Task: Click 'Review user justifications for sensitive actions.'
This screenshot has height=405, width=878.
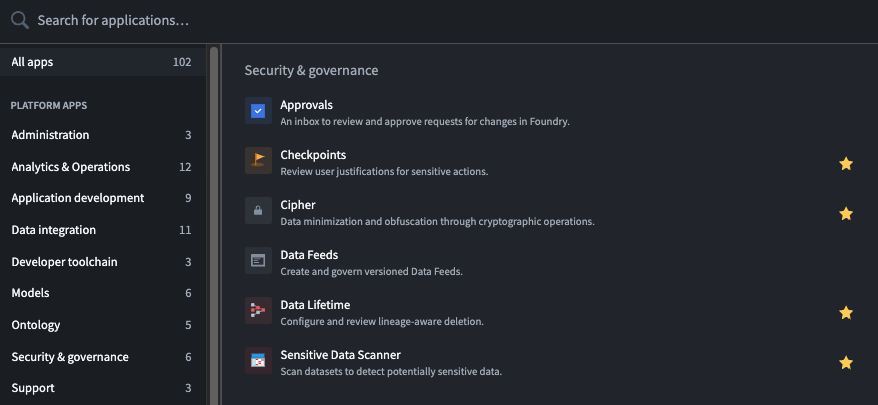Action: pyautogui.click(x=384, y=171)
